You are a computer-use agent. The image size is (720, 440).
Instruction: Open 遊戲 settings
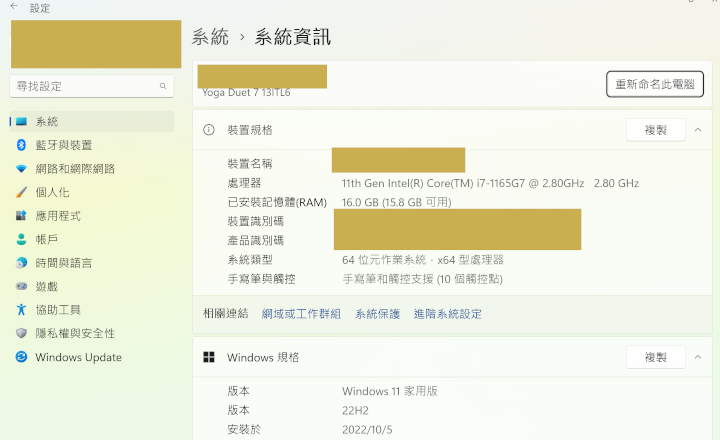click(x=92, y=287)
